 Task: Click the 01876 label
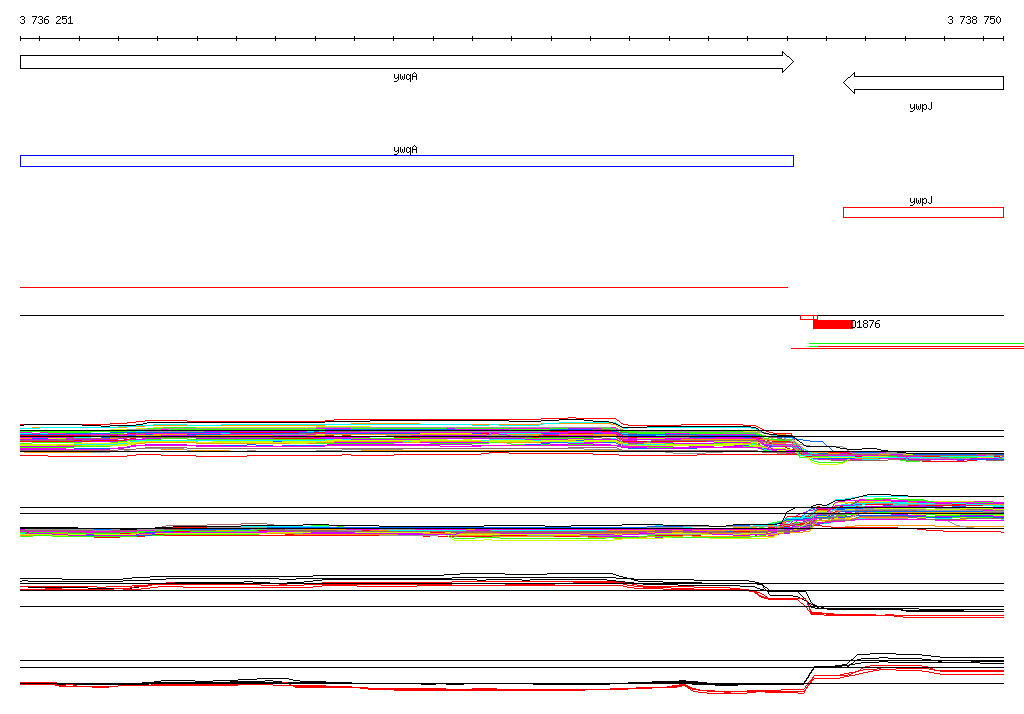coord(867,324)
